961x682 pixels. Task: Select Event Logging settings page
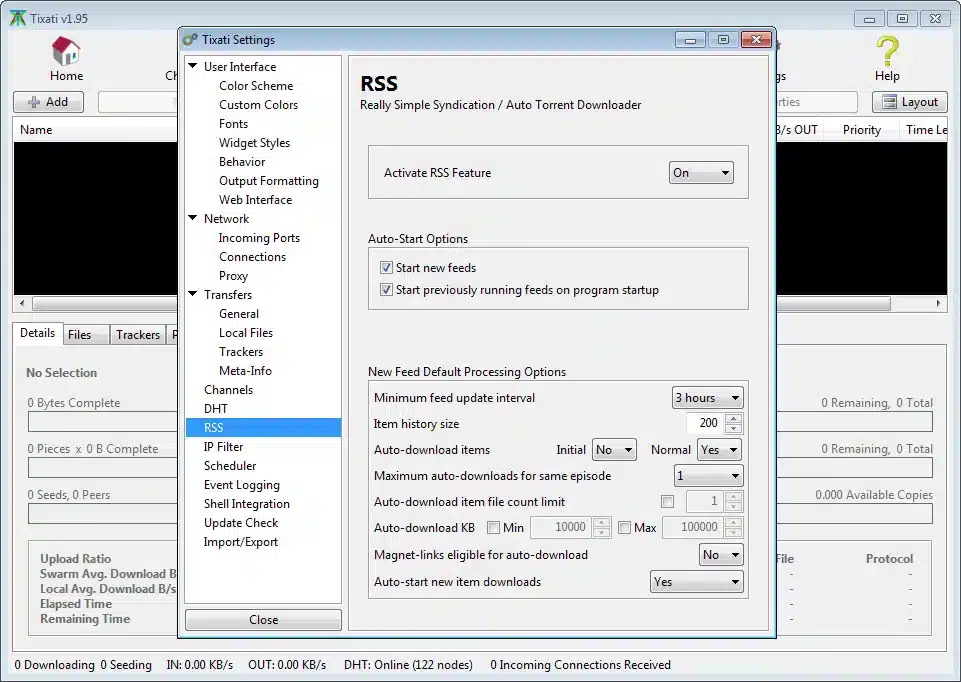241,485
